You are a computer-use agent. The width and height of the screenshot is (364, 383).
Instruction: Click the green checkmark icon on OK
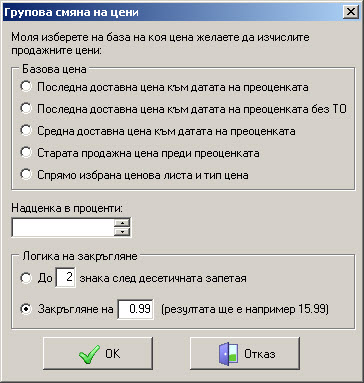point(89,354)
